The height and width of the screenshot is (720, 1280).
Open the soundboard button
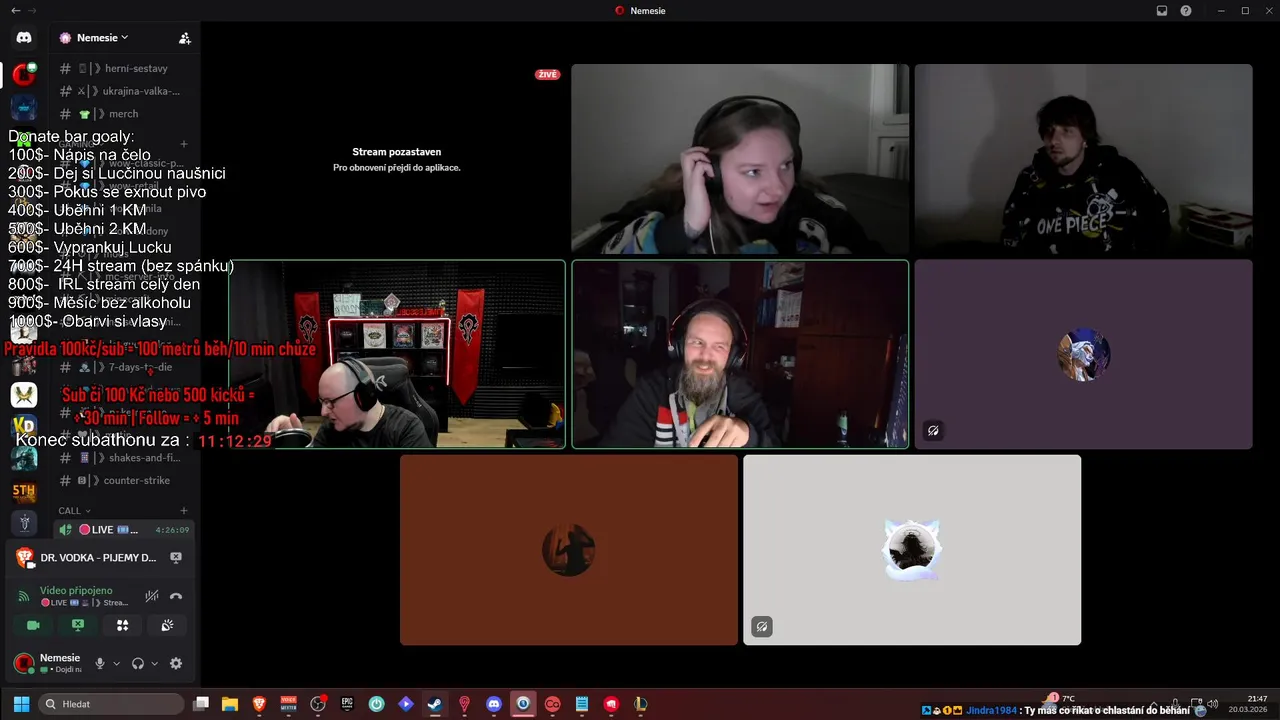(x=167, y=625)
